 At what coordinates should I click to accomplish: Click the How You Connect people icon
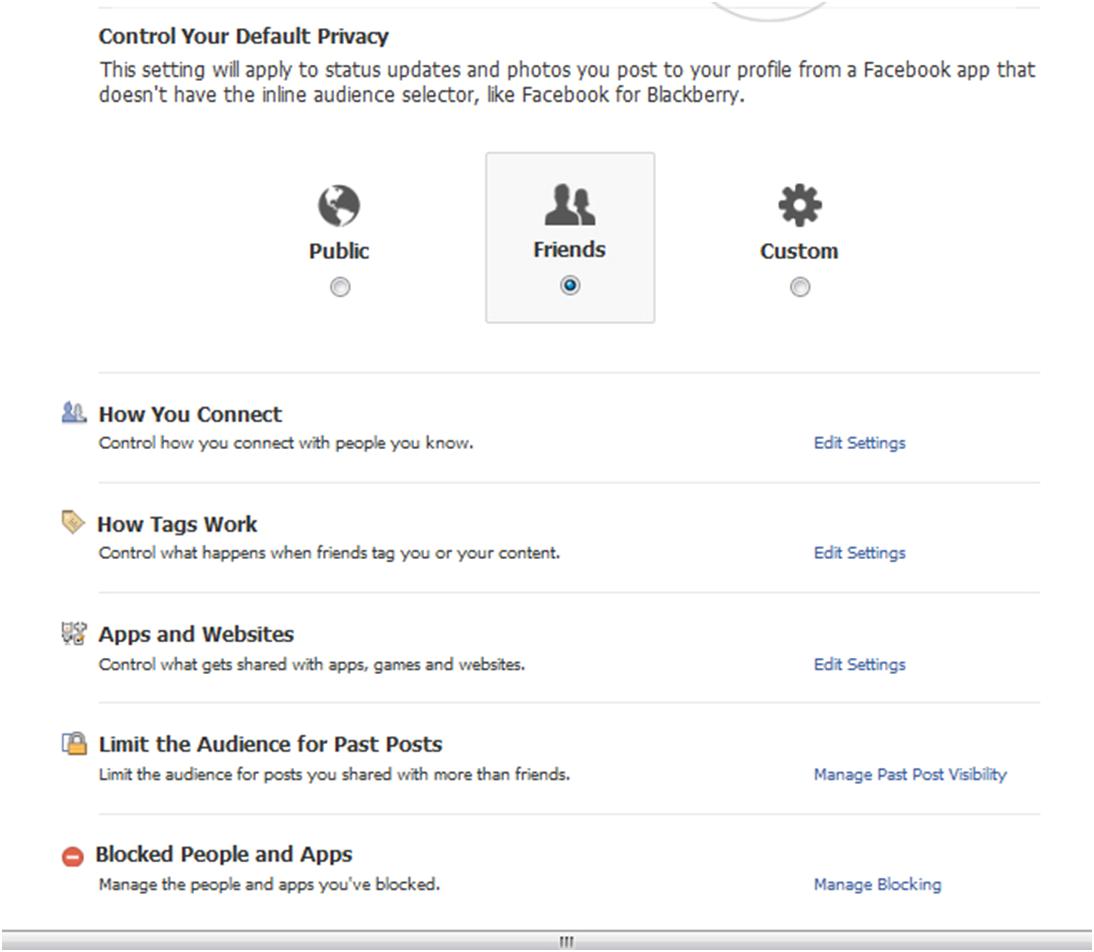point(74,413)
